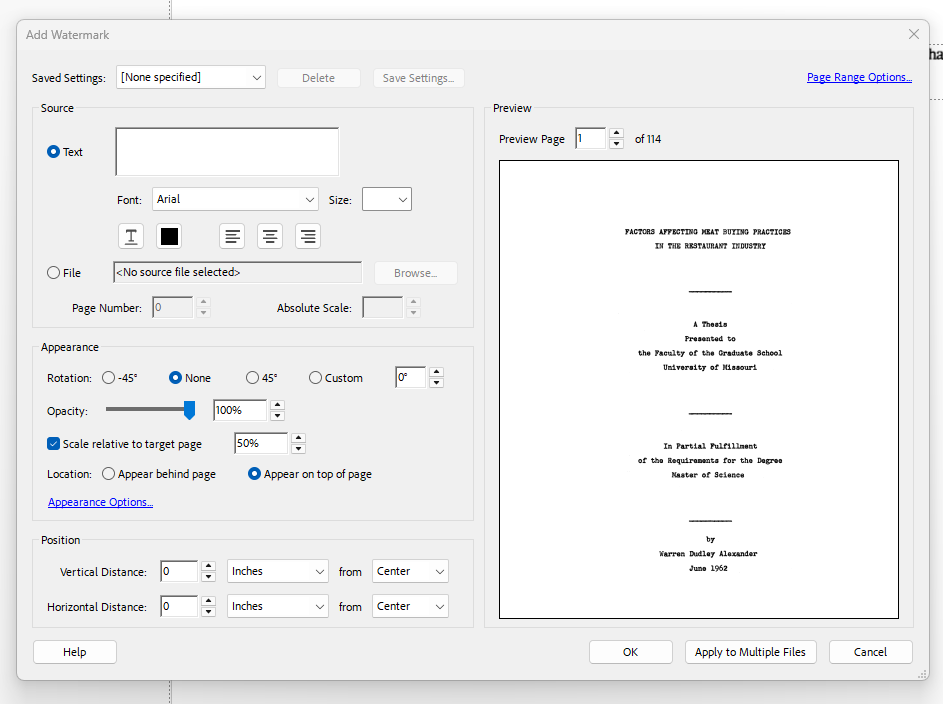This screenshot has height=704, width=943.
Task: Click the underline text formatting icon
Action: (x=132, y=236)
